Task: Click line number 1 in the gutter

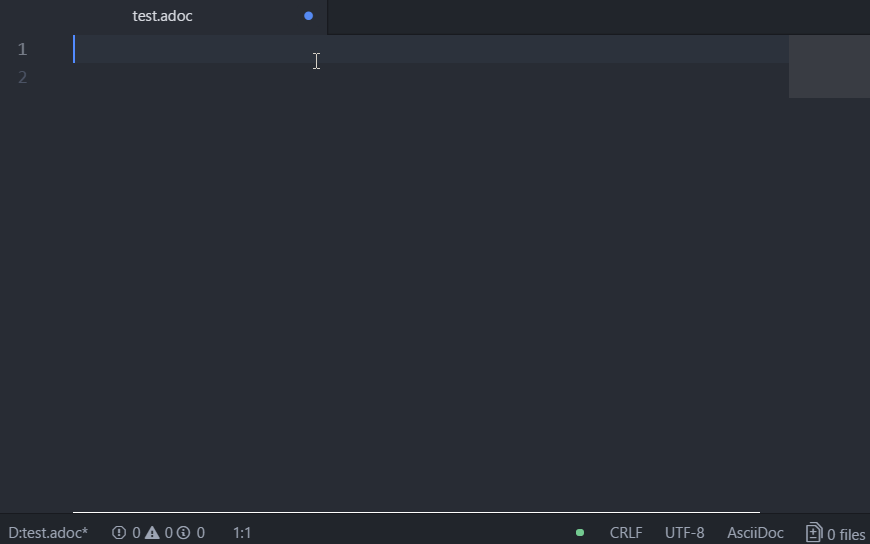Action: (x=22, y=49)
